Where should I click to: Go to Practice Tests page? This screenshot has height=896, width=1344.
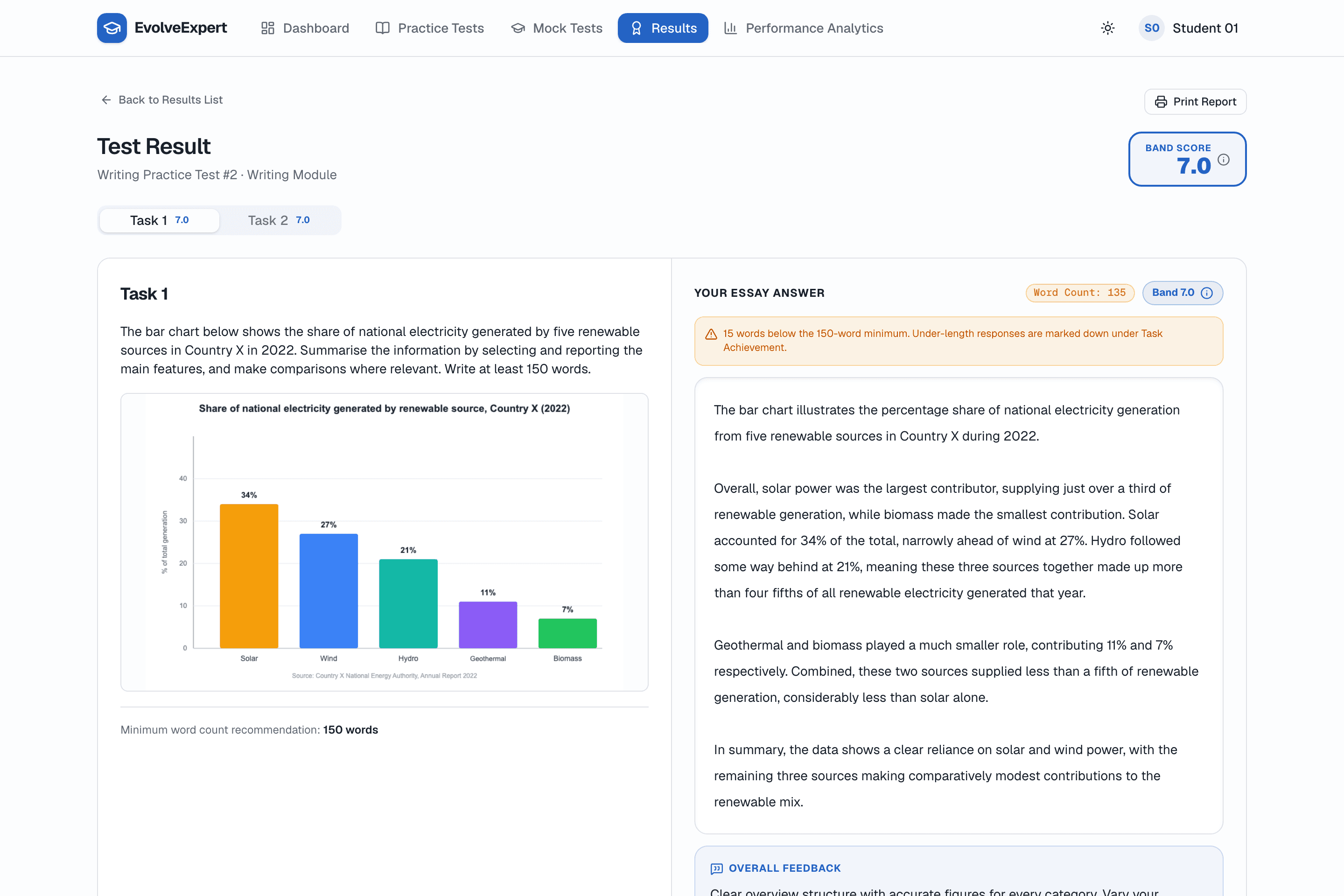pos(429,28)
